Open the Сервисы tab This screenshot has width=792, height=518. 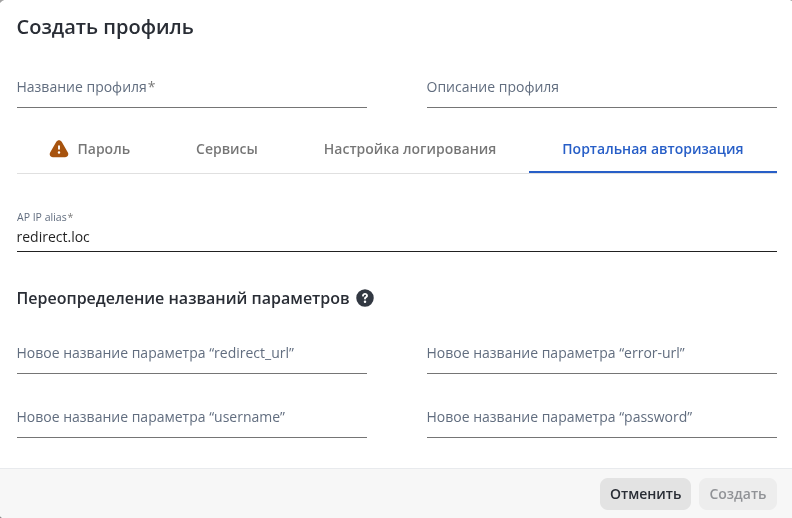(x=227, y=149)
